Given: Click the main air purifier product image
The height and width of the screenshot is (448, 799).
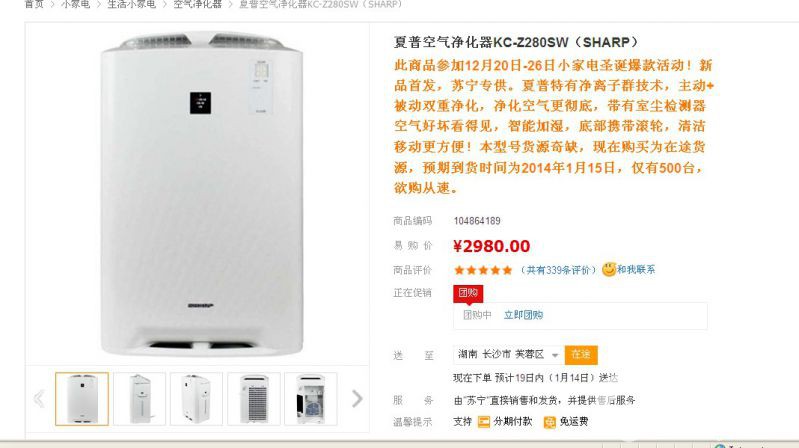Looking at the screenshot, I should [201, 194].
